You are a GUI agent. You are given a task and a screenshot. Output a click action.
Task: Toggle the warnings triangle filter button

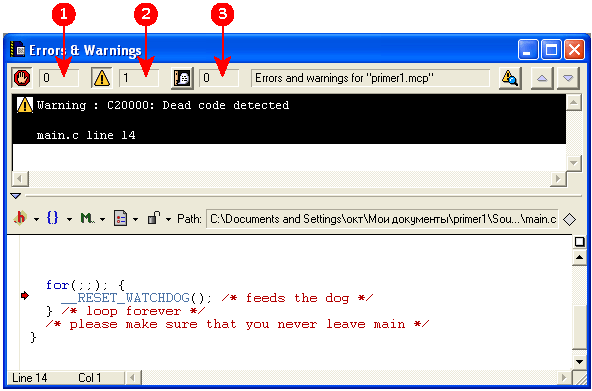pos(102,79)
